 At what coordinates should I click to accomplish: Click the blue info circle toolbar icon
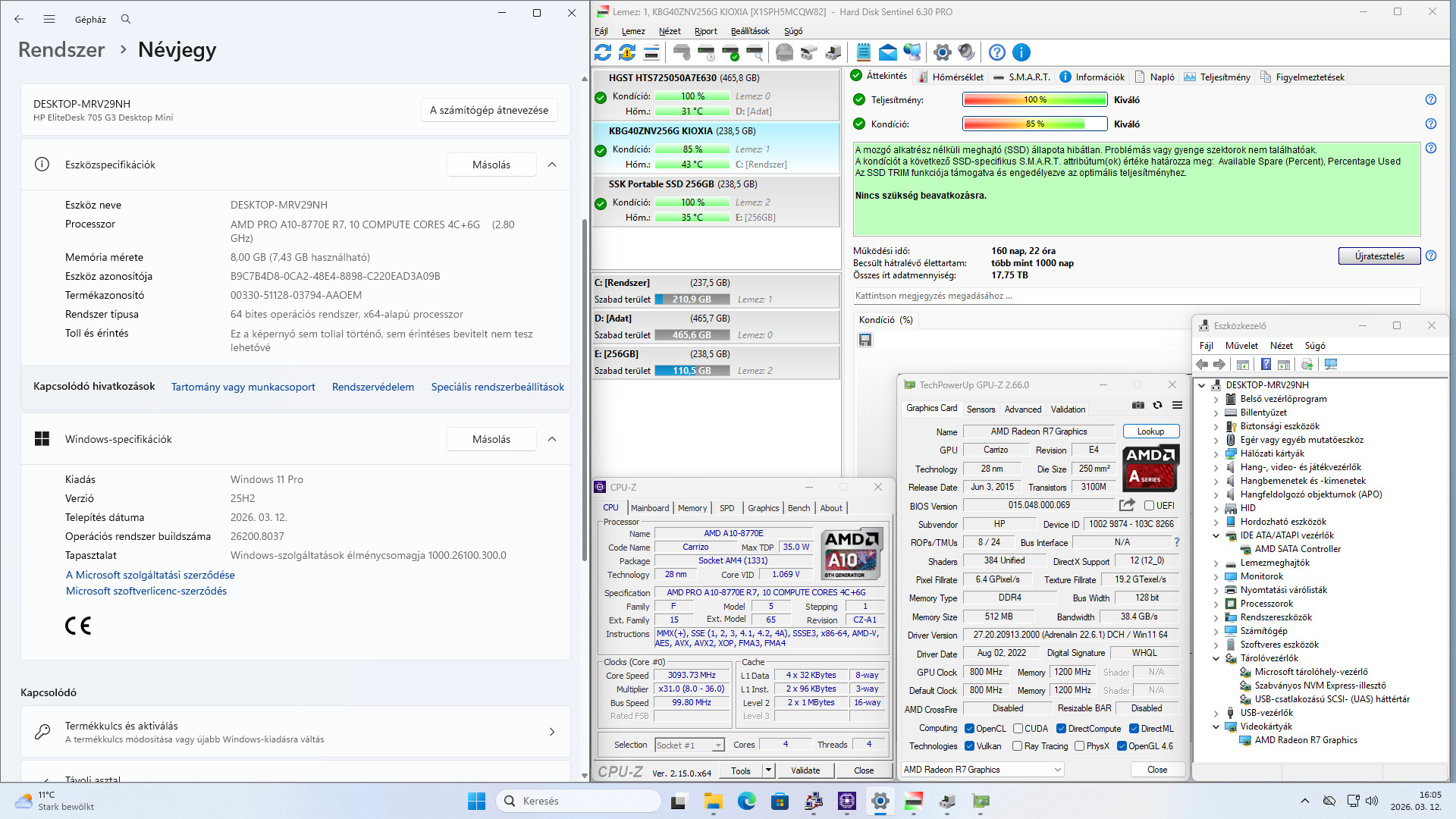coord(1021,52)
